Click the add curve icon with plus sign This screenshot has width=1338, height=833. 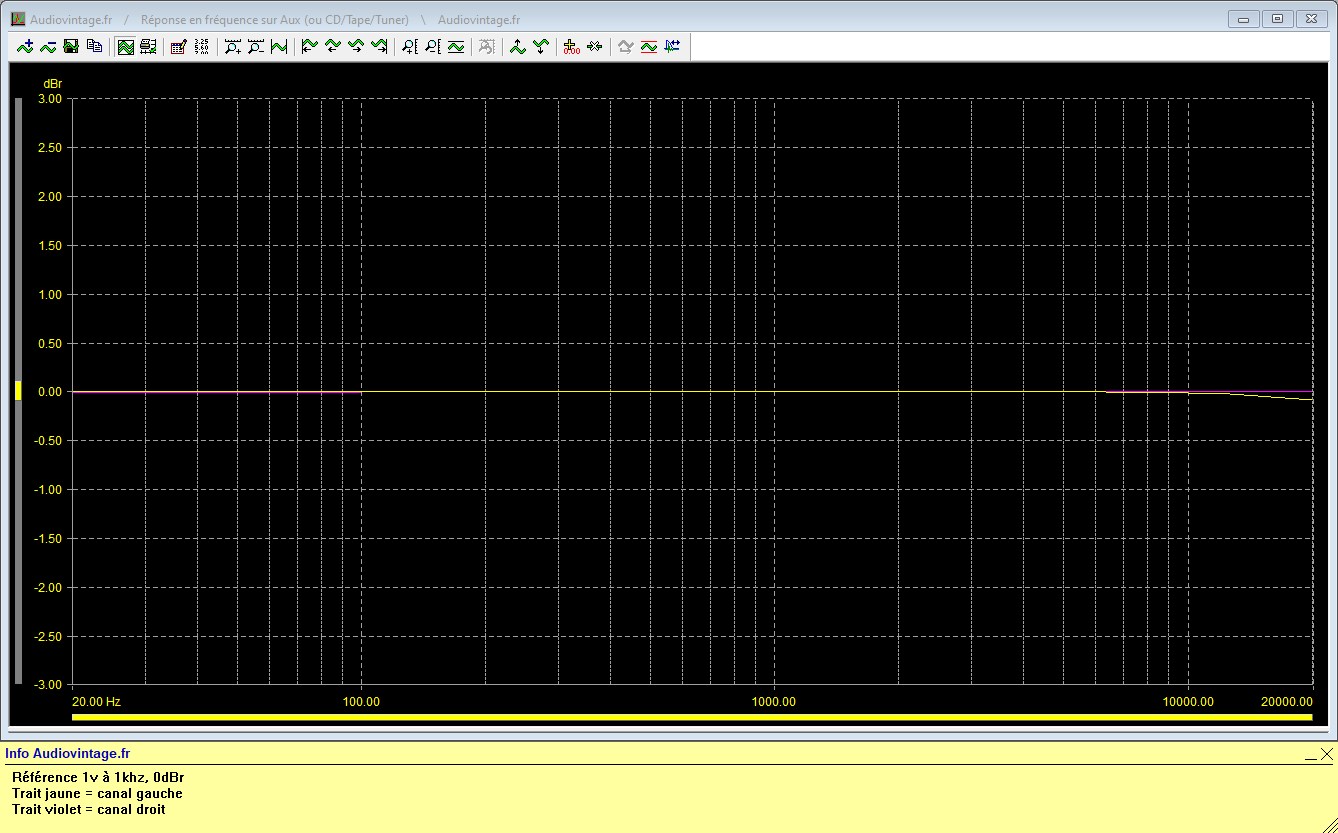point(25,46)
